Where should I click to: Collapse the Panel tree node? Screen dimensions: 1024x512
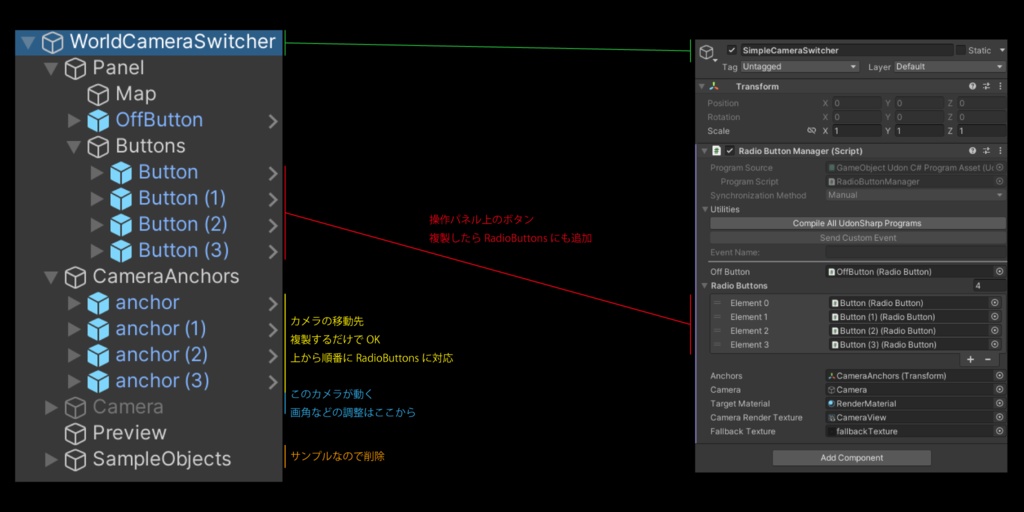pyautogui.click(x=51, y=69)
